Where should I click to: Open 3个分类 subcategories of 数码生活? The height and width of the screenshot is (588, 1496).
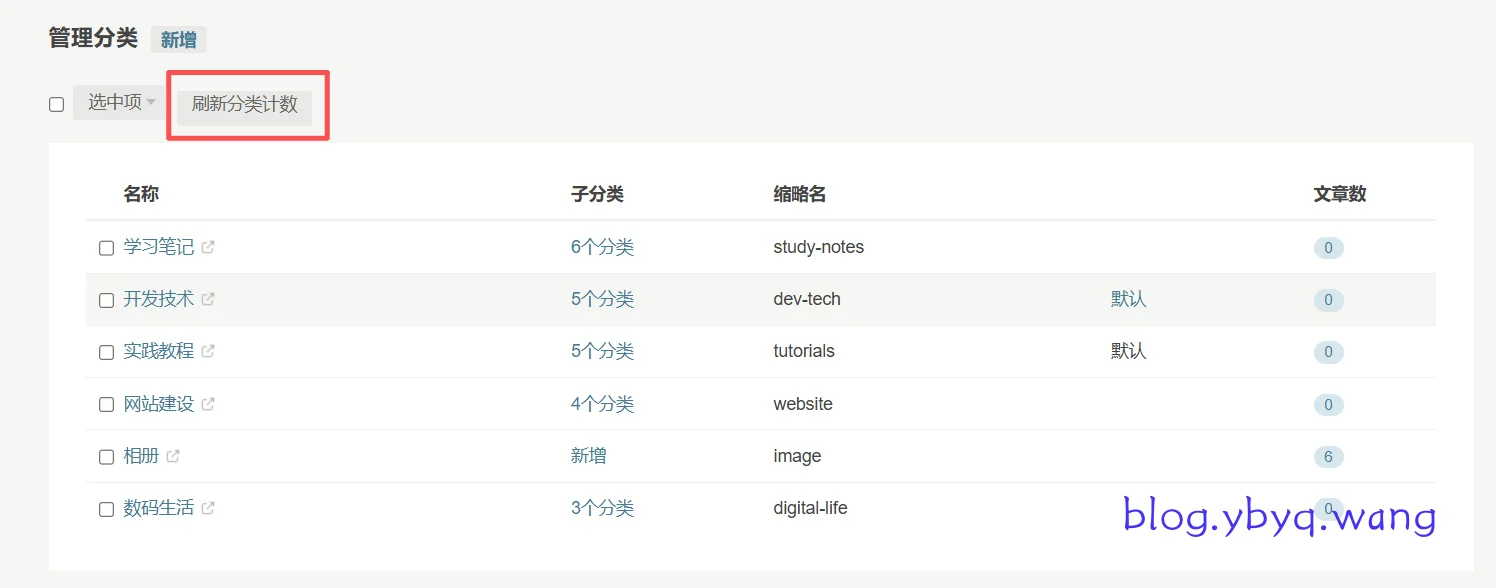[x=602, y=508]
